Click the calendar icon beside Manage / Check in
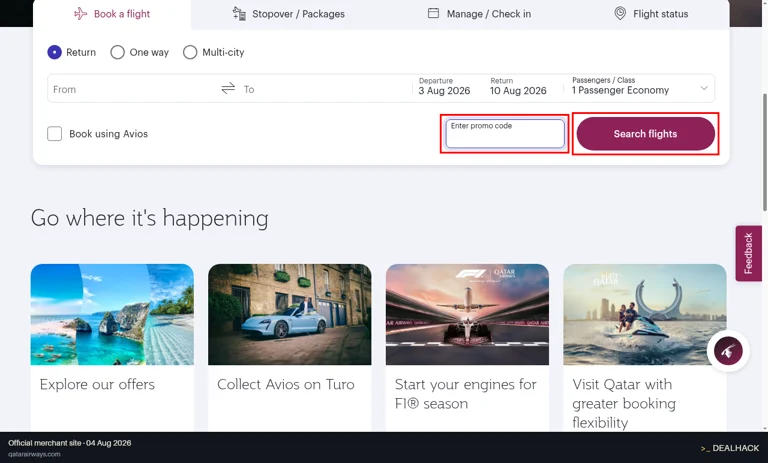Screen dimensions: 768x463 click(x=433, y=13)
